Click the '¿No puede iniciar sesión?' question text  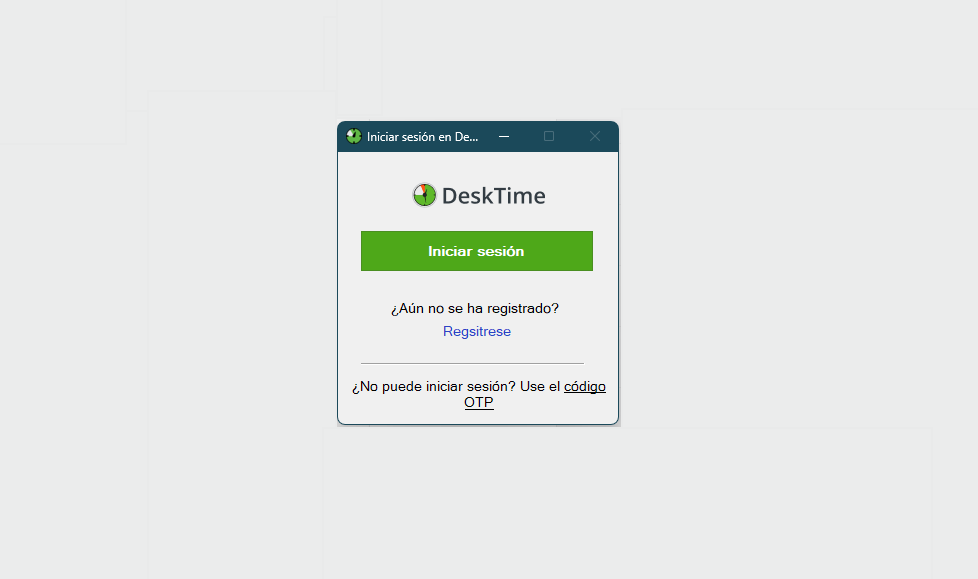point(433,386)
